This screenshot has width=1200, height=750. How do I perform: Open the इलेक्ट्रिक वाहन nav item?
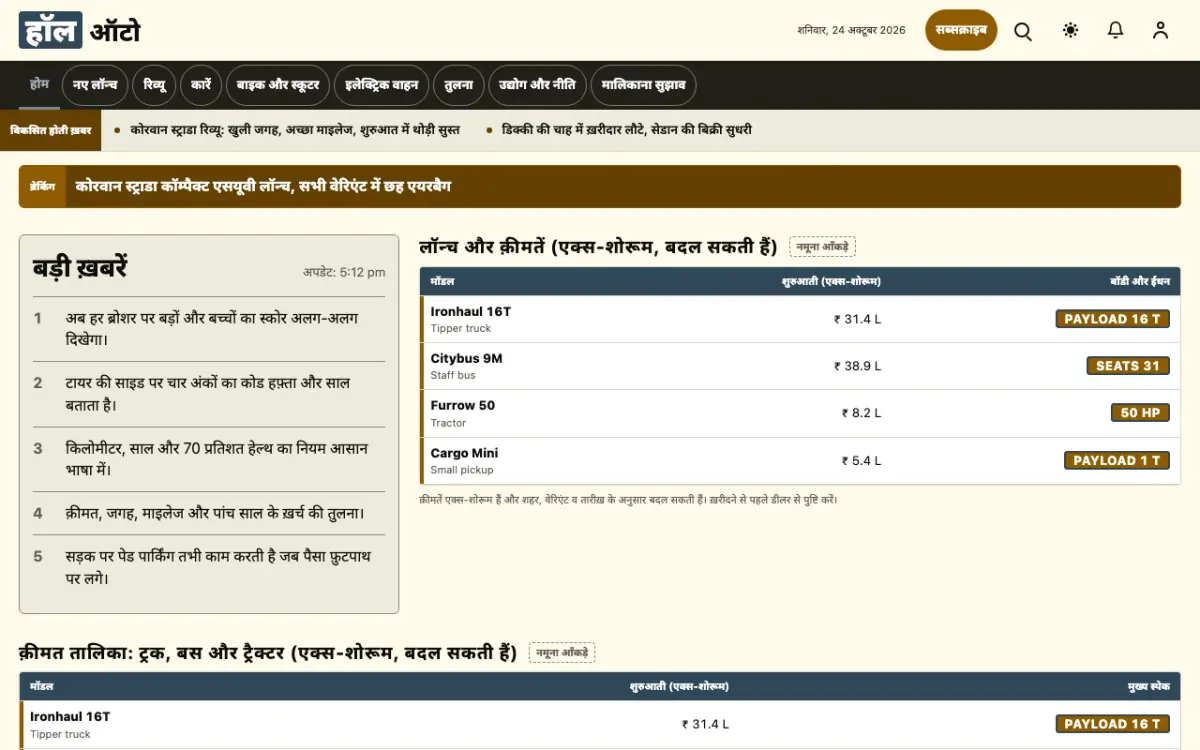point(382,85)
